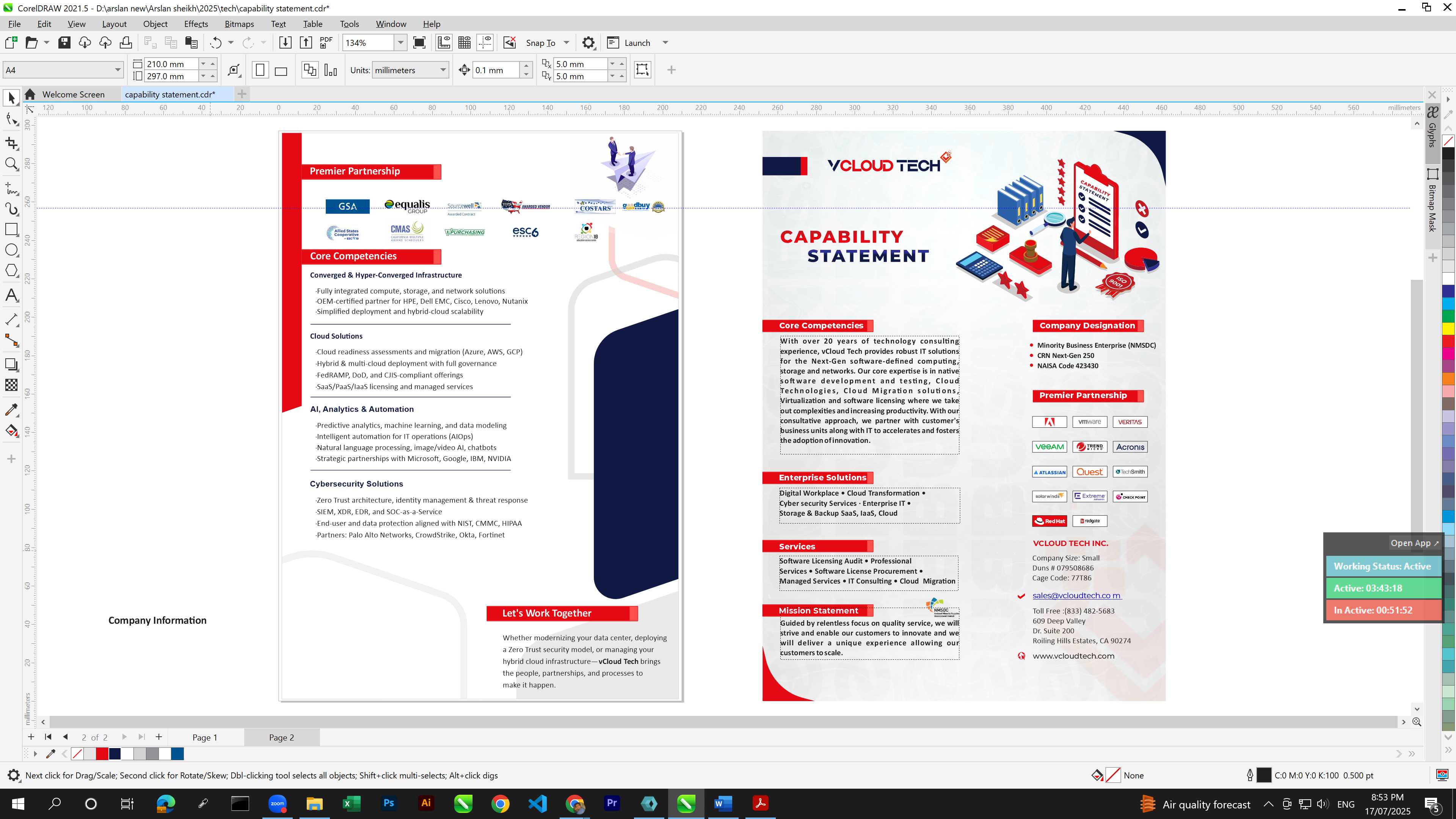Screen dimensions: 1456x819
Task: Set page orientation to Portrait
Action: coord(260,70)
